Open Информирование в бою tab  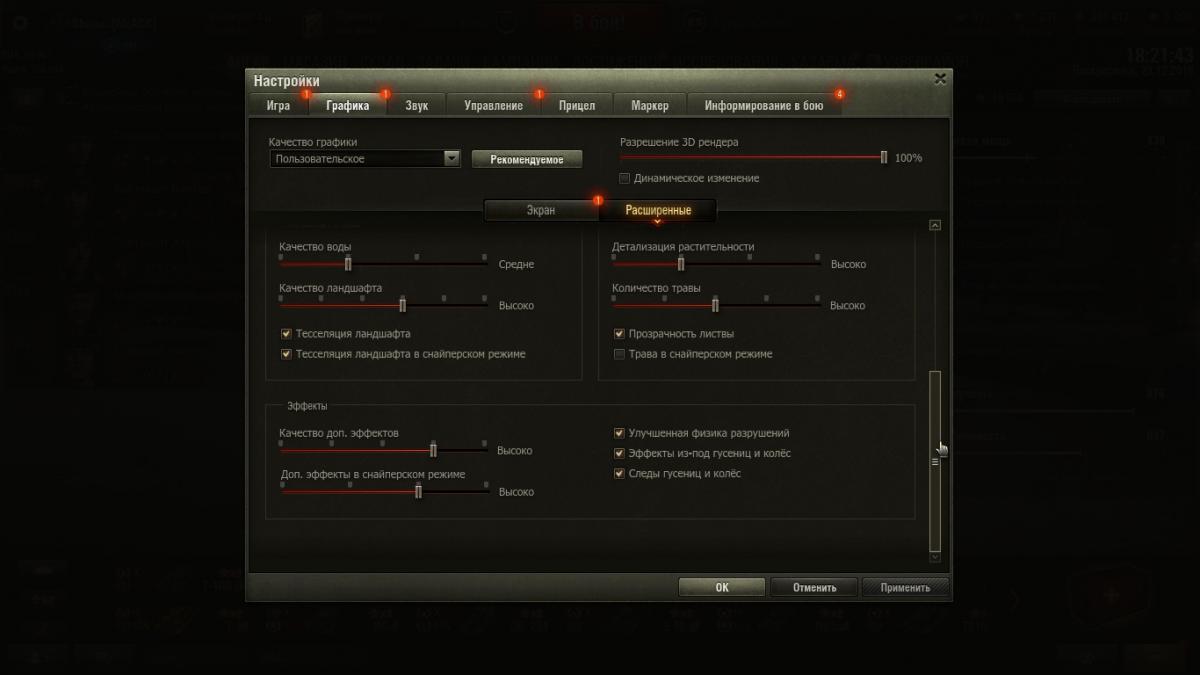point(764,105)
